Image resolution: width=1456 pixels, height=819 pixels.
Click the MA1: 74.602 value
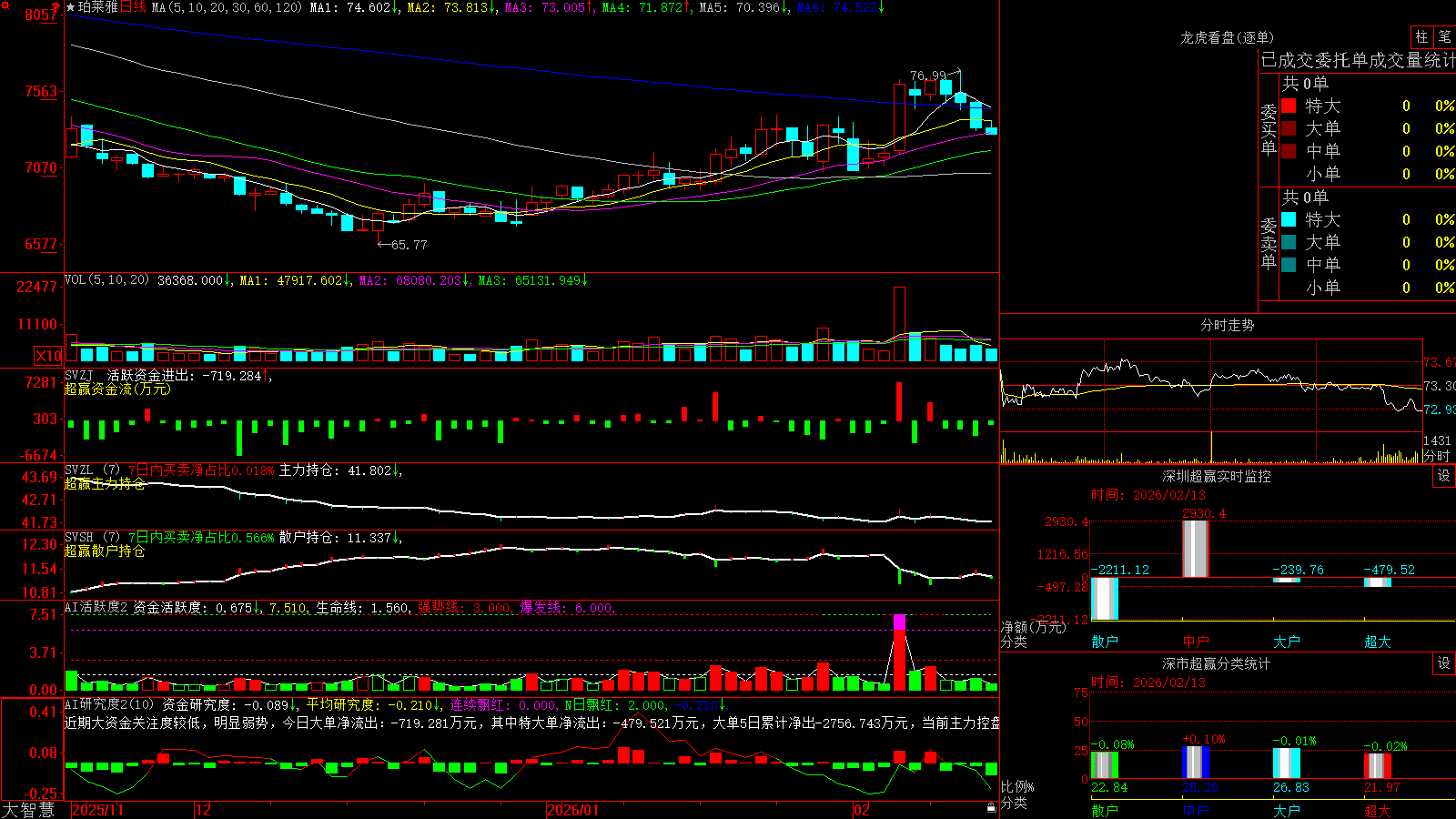[354, 7]
